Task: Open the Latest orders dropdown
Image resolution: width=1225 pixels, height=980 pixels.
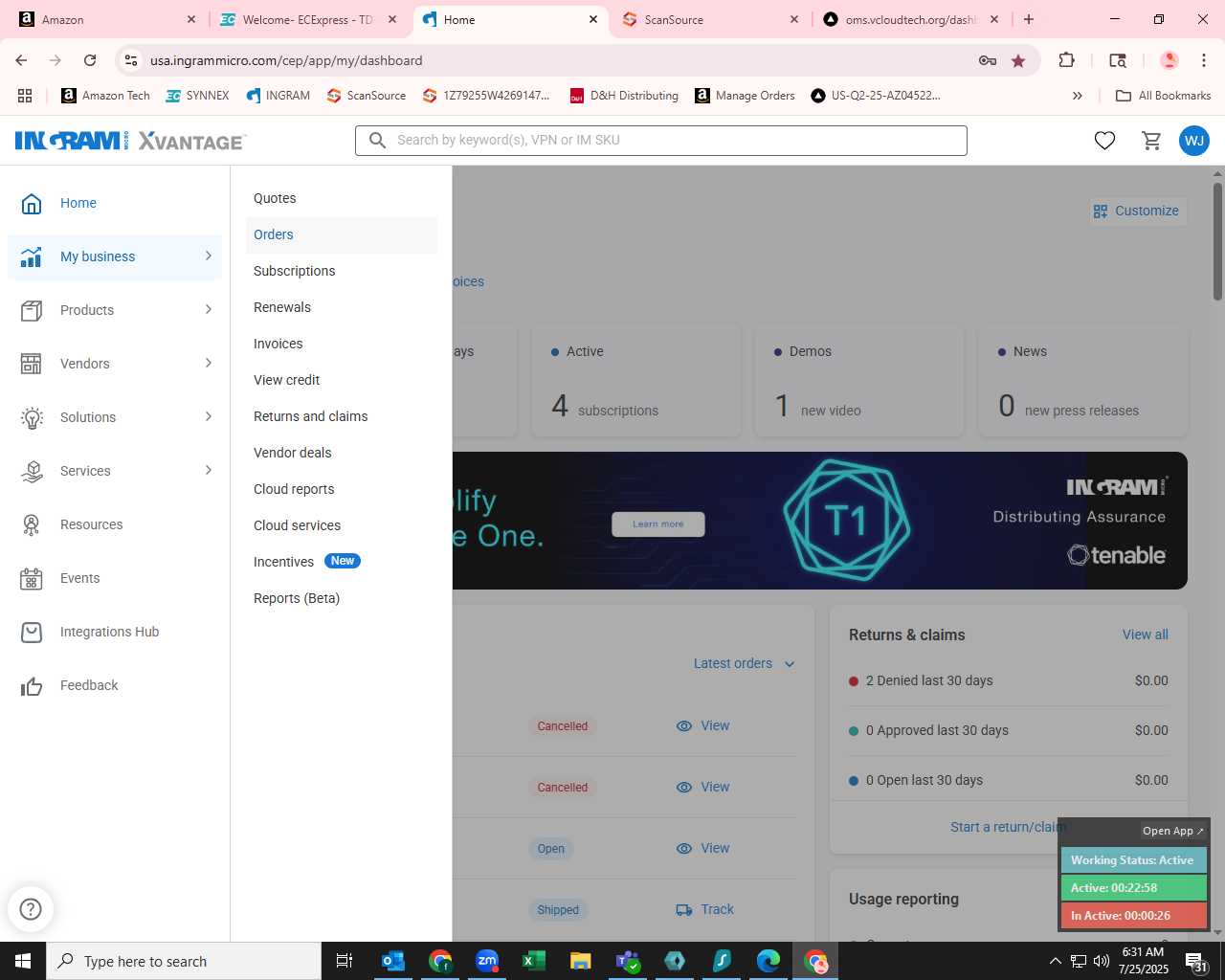Action: pos(745,663)
